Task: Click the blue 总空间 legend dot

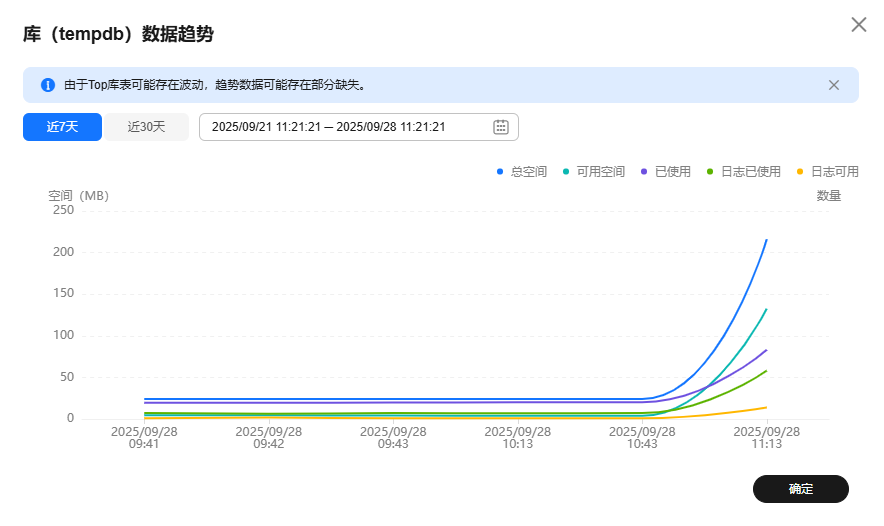Action: tap(500, 172)
